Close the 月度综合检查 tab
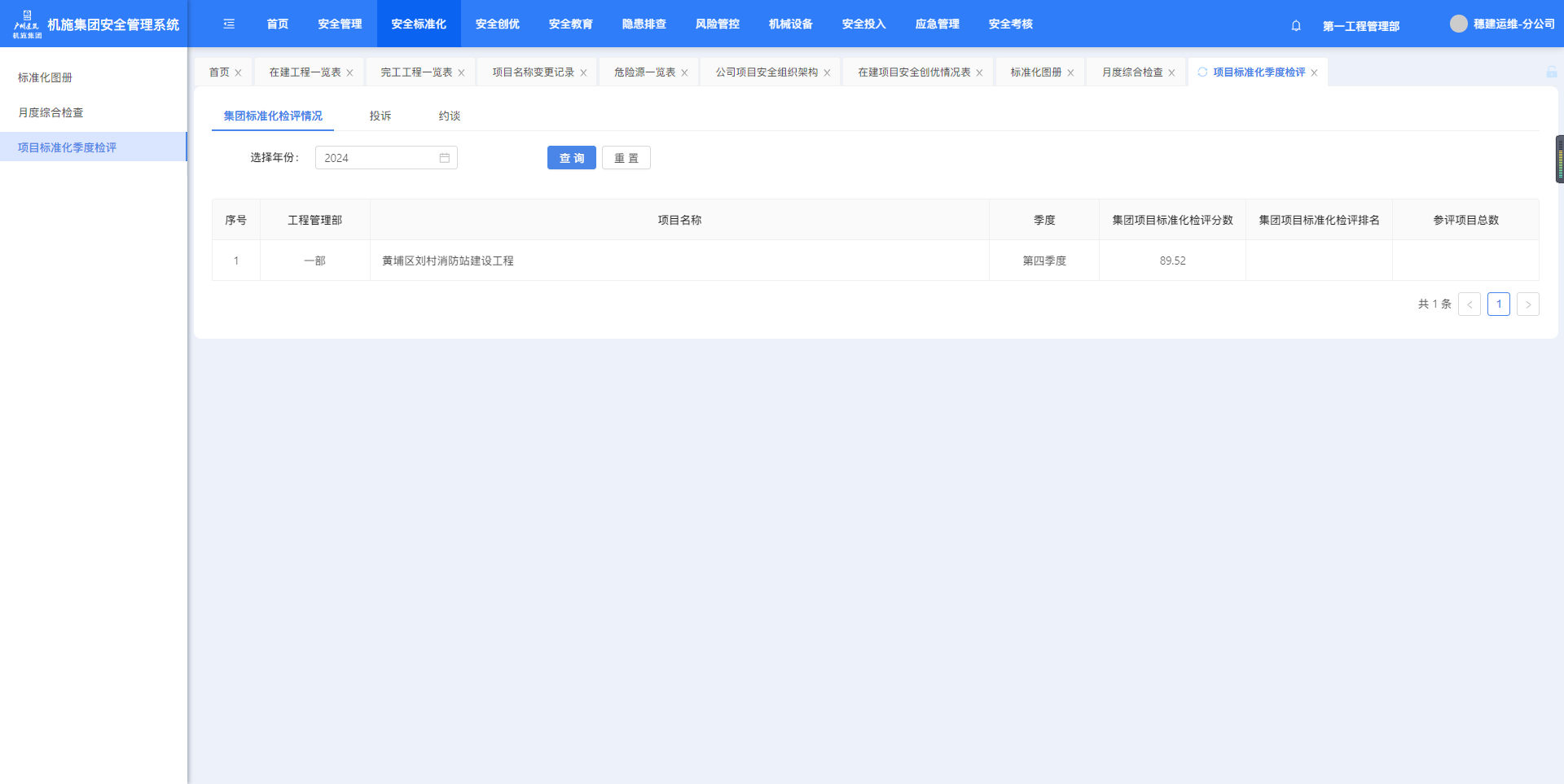 (x=1171, y=73)
